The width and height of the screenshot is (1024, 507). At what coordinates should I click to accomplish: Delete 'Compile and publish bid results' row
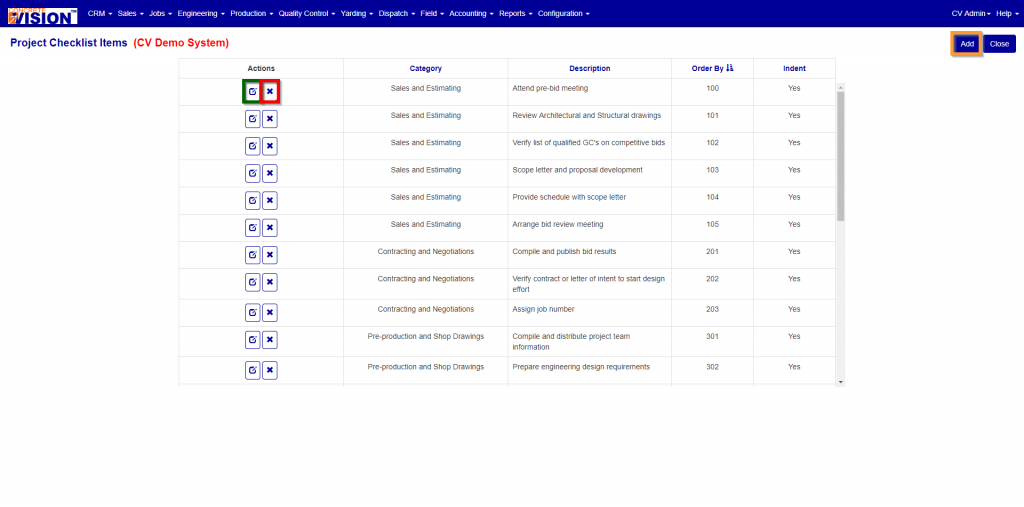tap(270, 255)
